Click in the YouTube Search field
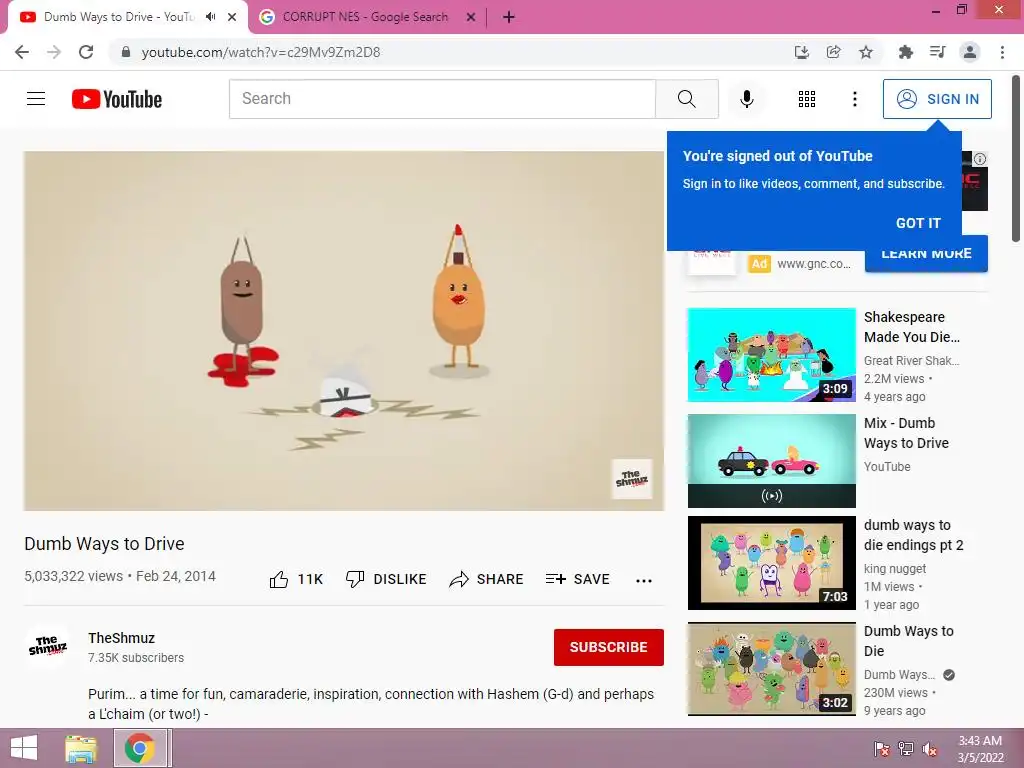 coord(442,99)
